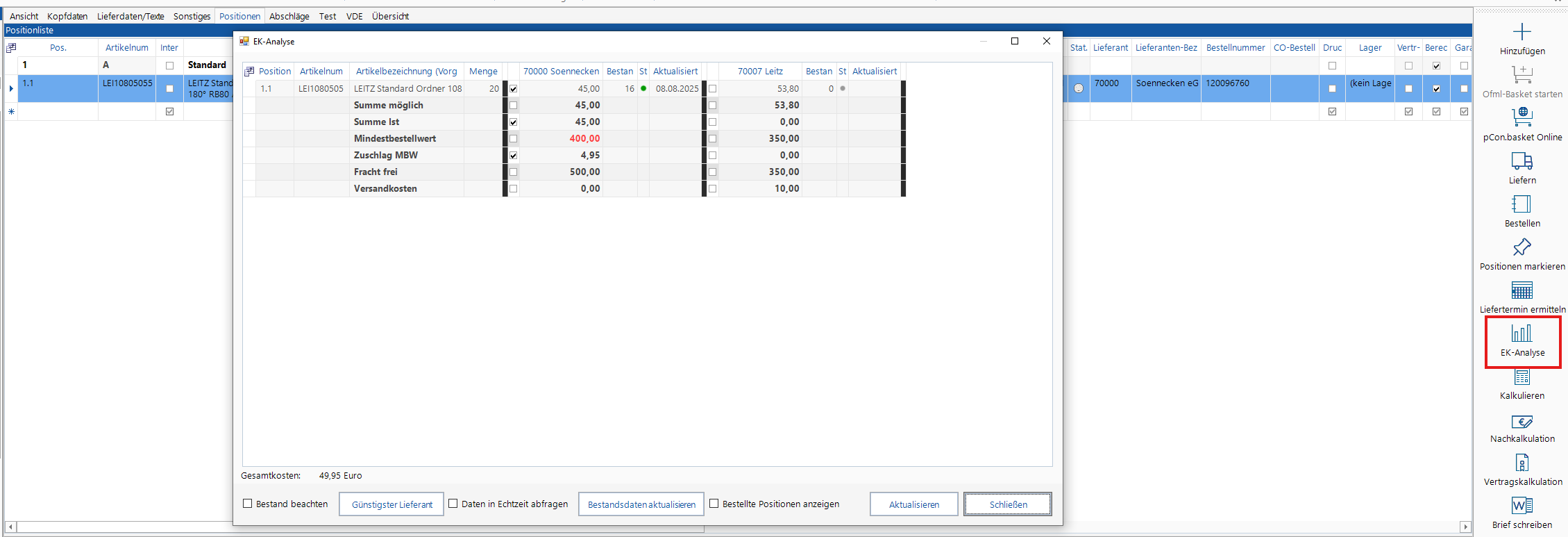Image resolution: width=1568 pixels, height=537 pixels.
Task: Enable the Bestand beachten checkbox
Action: 248,504
